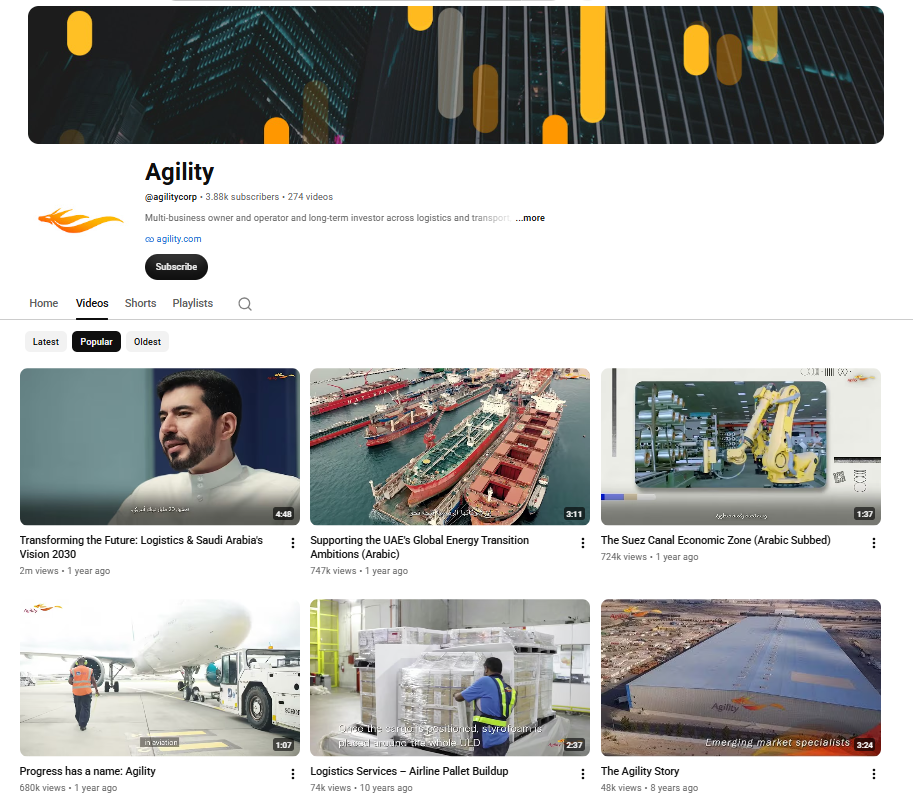Open options menu for Airline Pallet Buildup video
This screenshot has height=804, width=913.
583,774
